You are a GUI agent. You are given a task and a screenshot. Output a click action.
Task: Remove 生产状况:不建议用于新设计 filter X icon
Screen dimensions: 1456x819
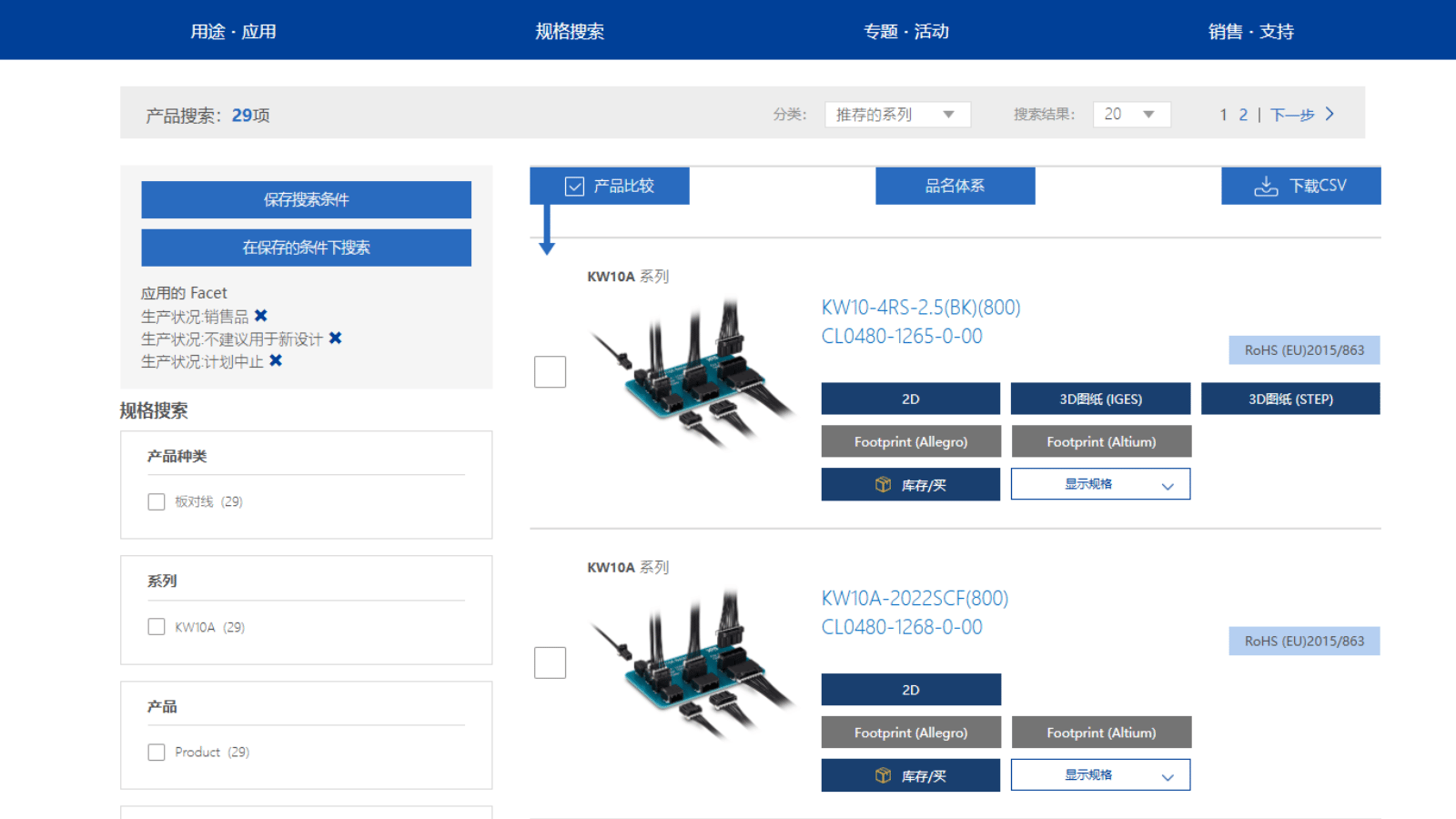tap(334, 339)
